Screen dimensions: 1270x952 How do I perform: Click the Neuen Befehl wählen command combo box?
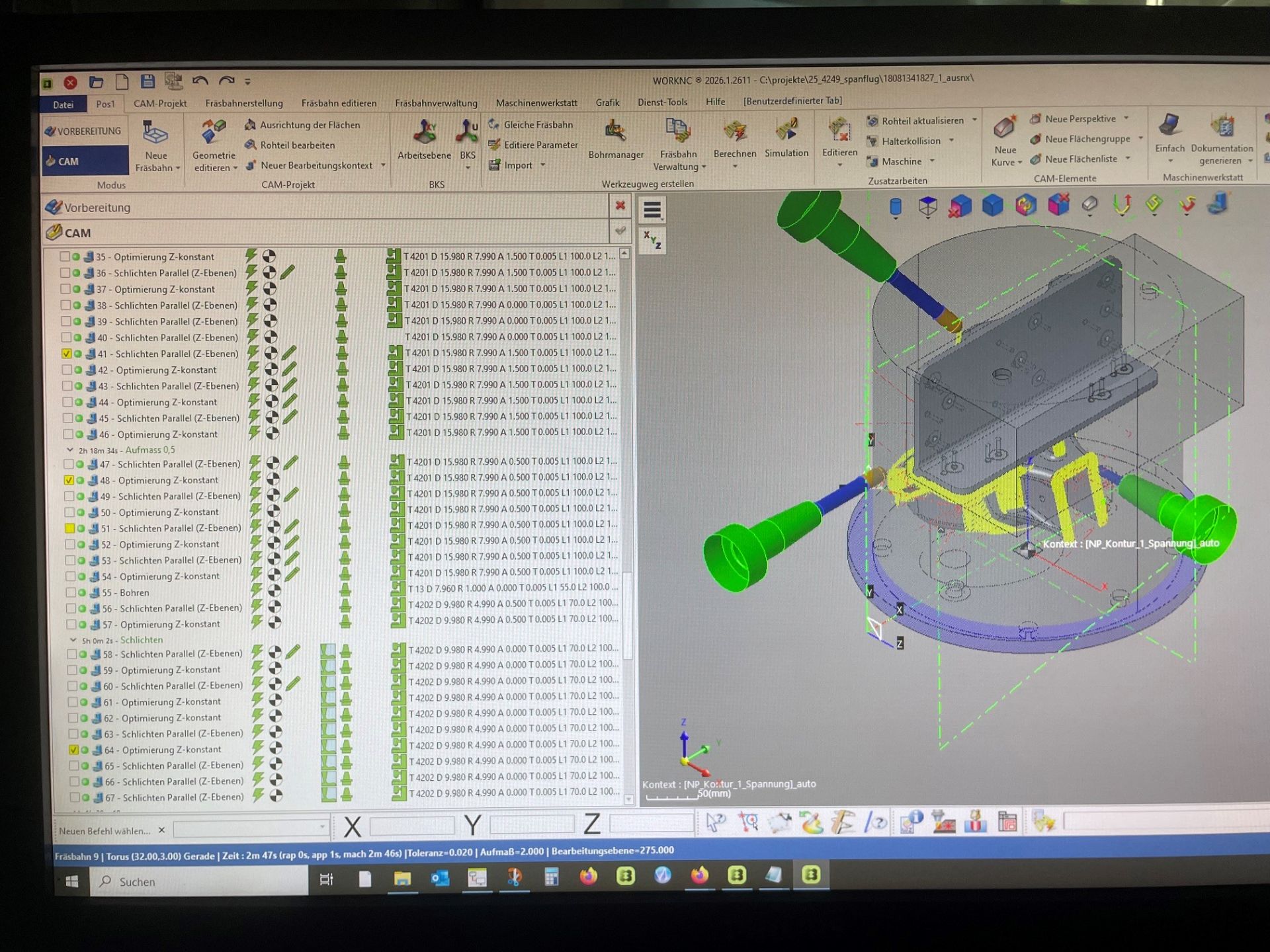(x=251, y=828)
